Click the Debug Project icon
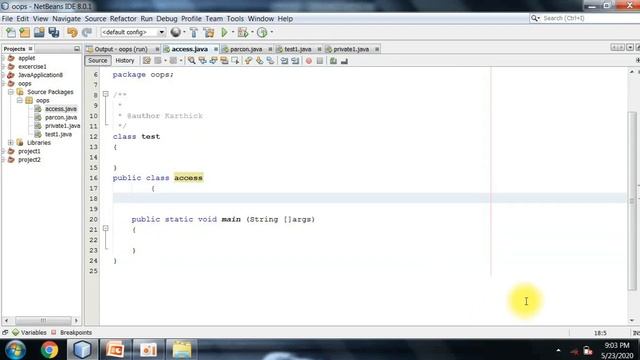The width and height of the screenshot is (640, 360). (x=242, y=32)
